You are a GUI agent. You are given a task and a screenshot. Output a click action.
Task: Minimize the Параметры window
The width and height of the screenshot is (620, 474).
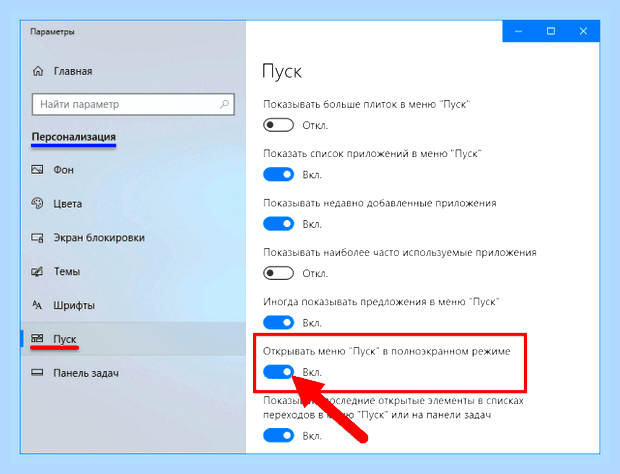pos(518,31)
